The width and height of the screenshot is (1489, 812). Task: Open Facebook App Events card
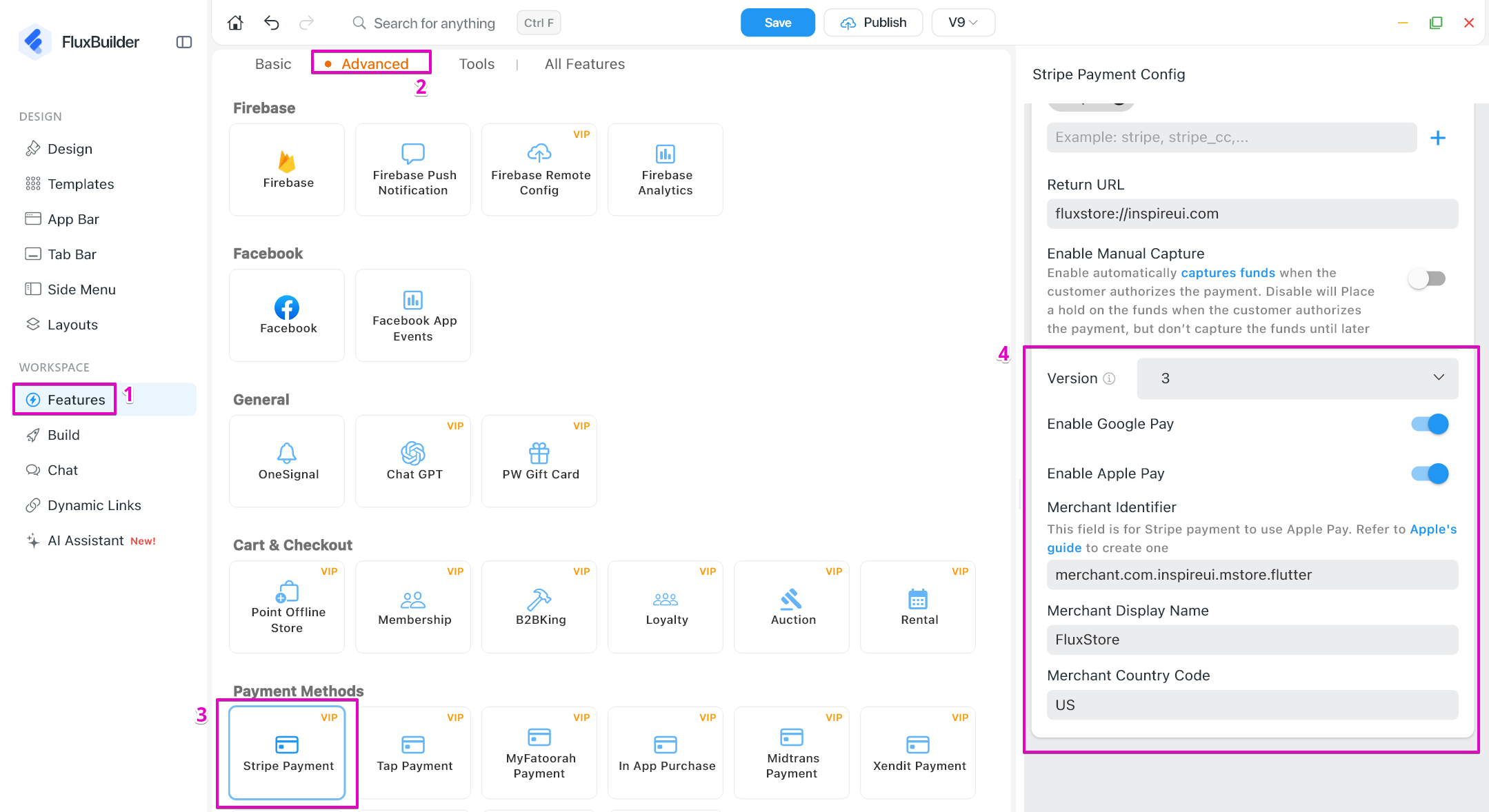coord(413,315)
